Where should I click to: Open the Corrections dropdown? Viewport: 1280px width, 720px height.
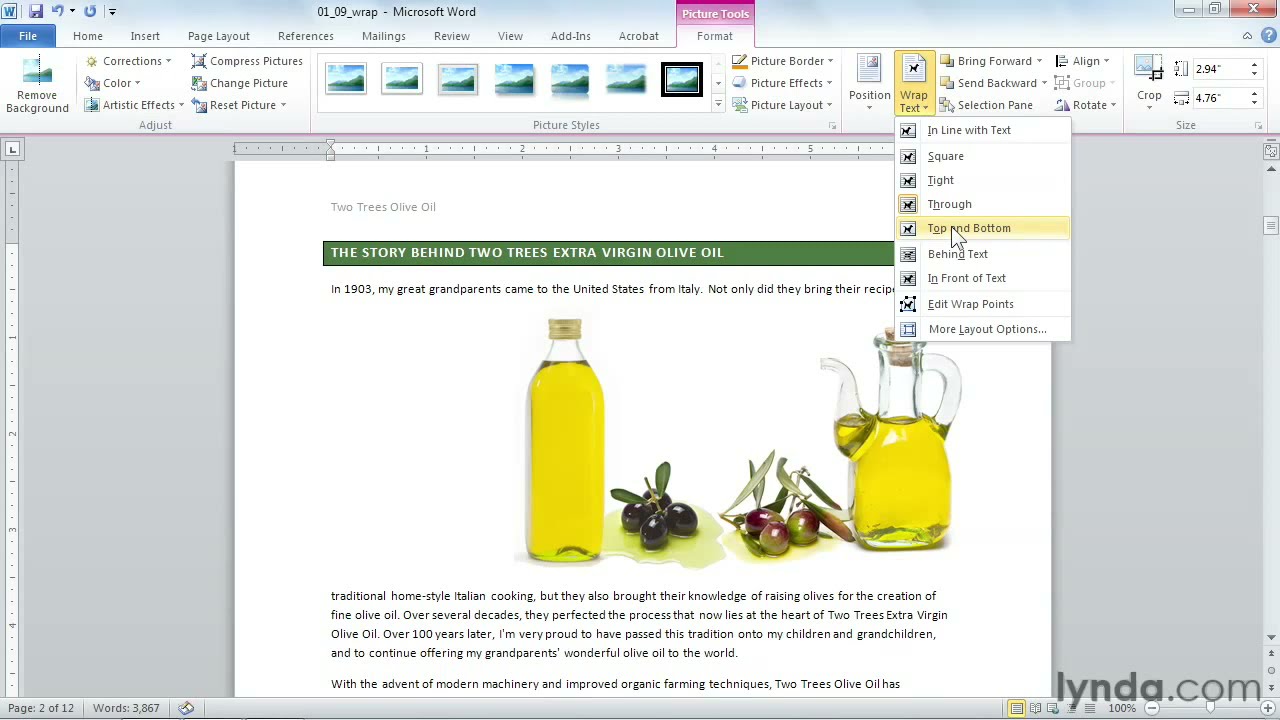pyautogui.click(x=128, y=61)
